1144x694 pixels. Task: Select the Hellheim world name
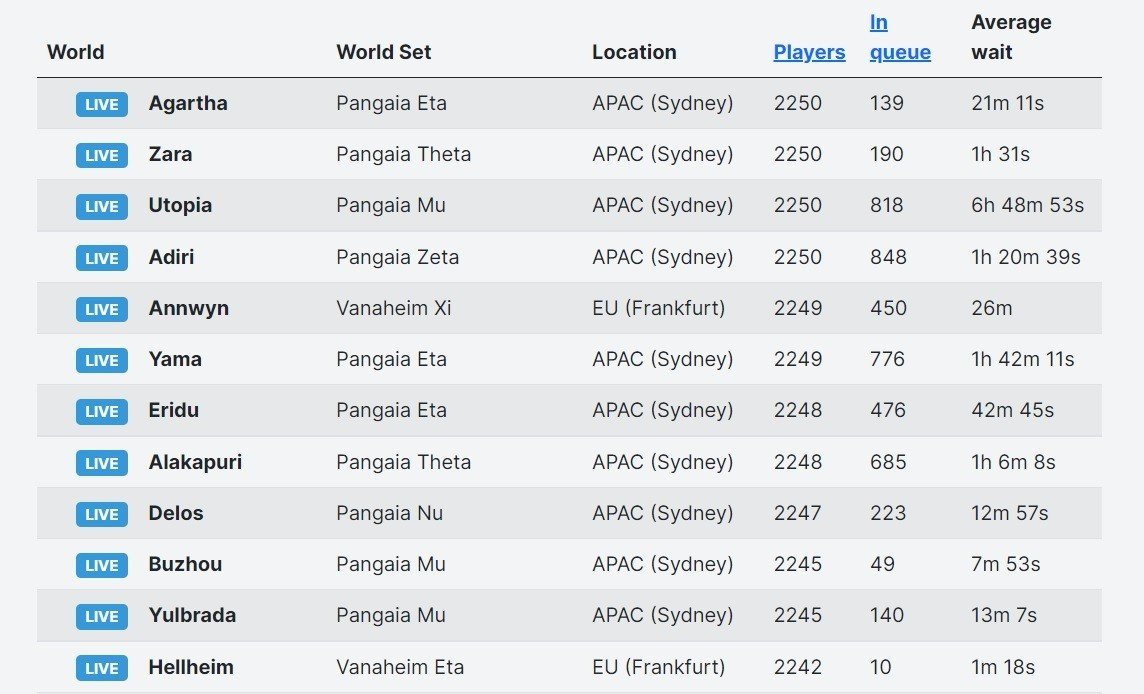coord(191,667)
